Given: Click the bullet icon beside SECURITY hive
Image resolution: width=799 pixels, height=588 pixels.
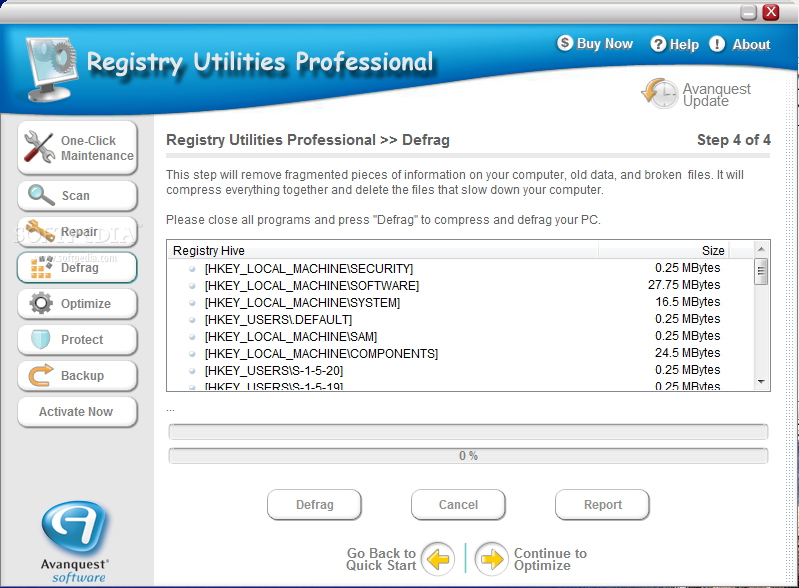Looking at the screenshot, I should click(192, 269).
